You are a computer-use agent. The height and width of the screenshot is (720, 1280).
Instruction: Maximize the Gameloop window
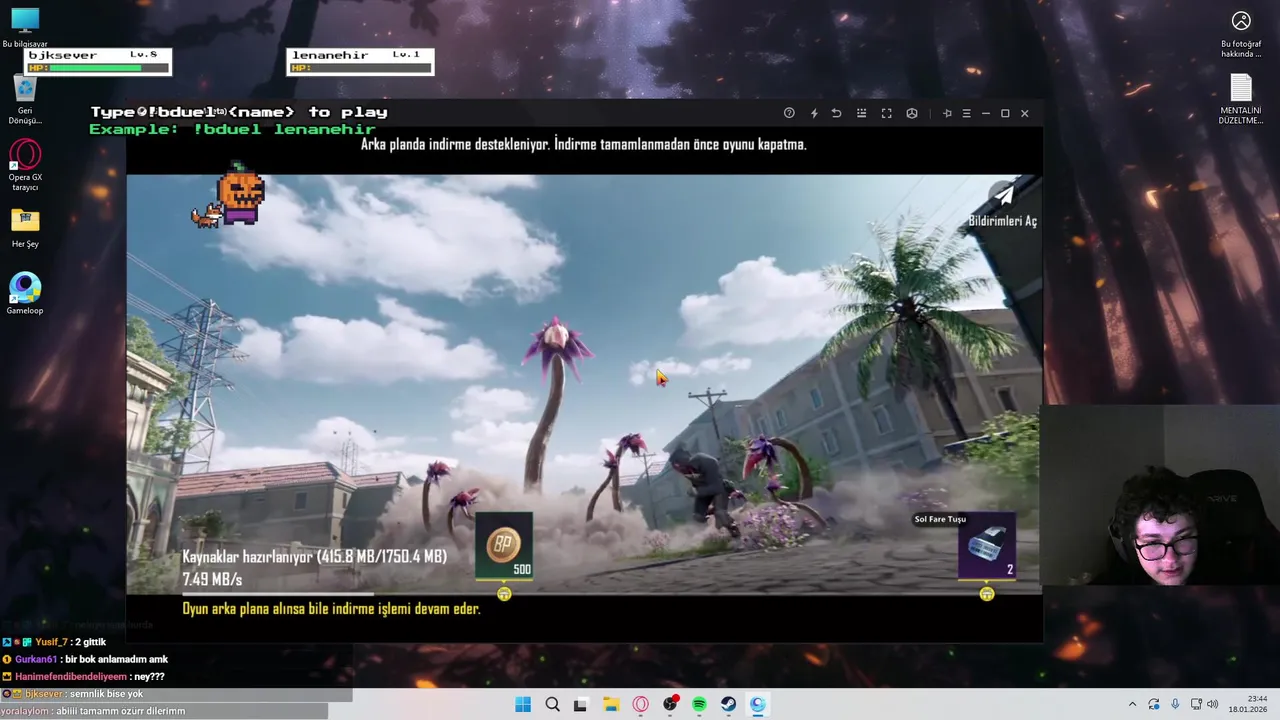pyautogui.click(x=1005, y=114)
